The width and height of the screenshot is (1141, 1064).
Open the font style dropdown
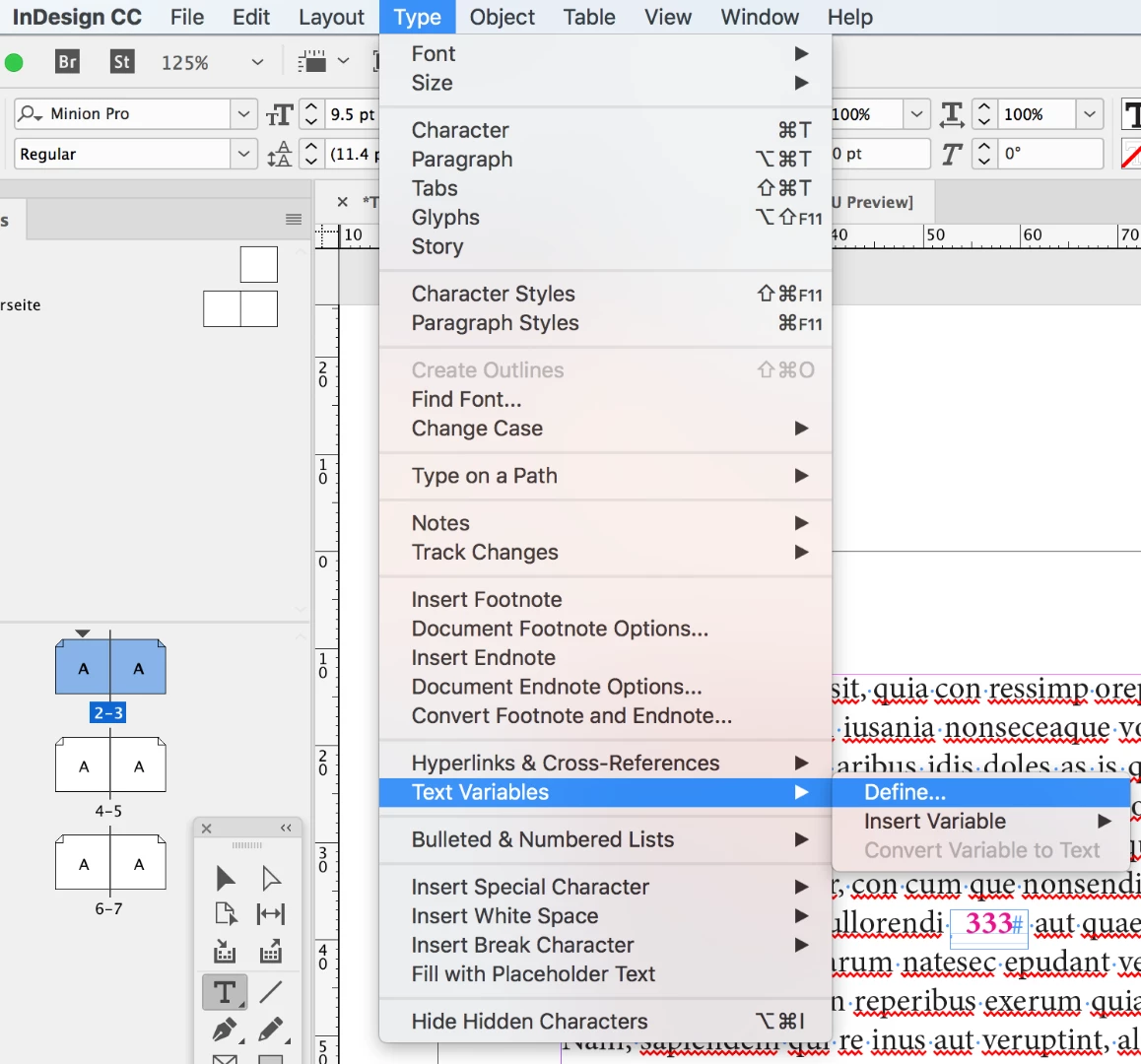[x=243, y=154]
